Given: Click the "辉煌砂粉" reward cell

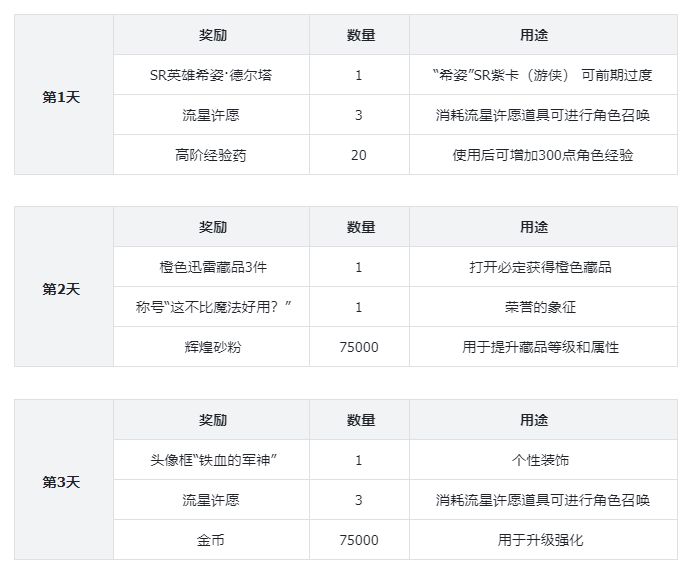Looking at the screenshot, I should [x=211, y=347].
